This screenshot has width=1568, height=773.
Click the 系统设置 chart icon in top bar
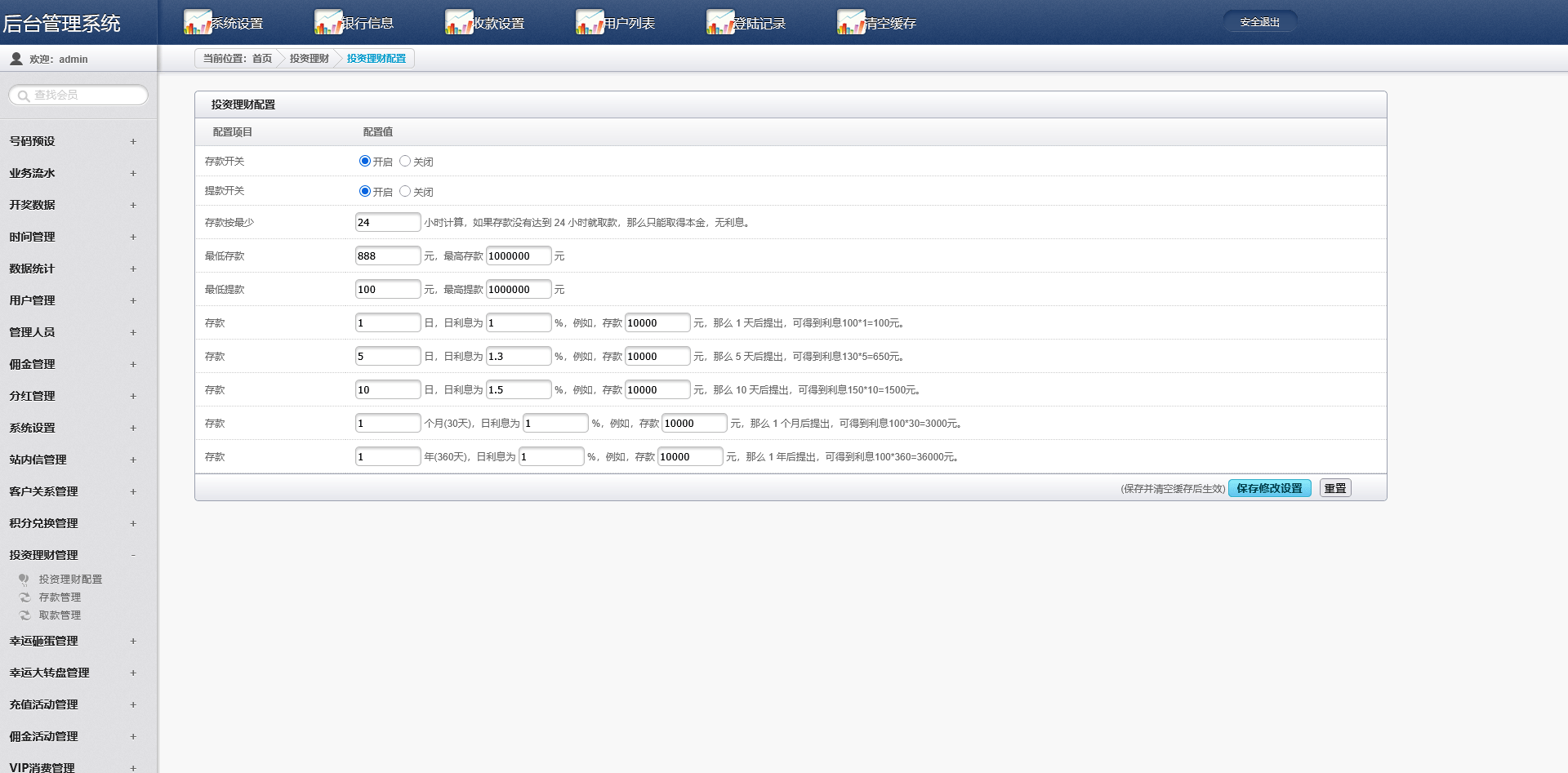pos(197,22)
